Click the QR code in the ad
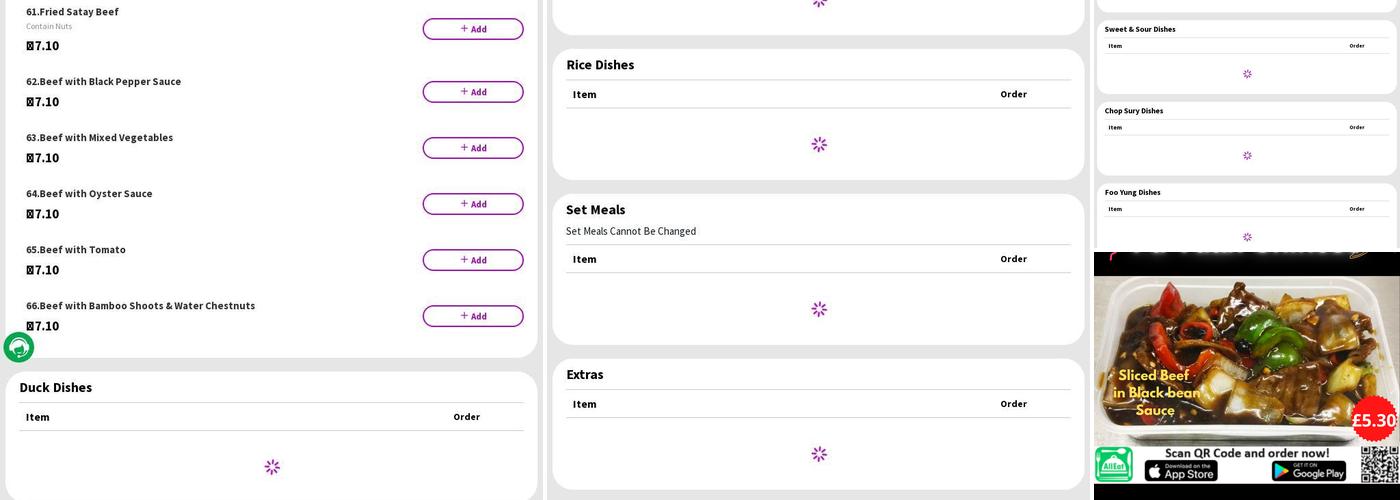 1379,465
